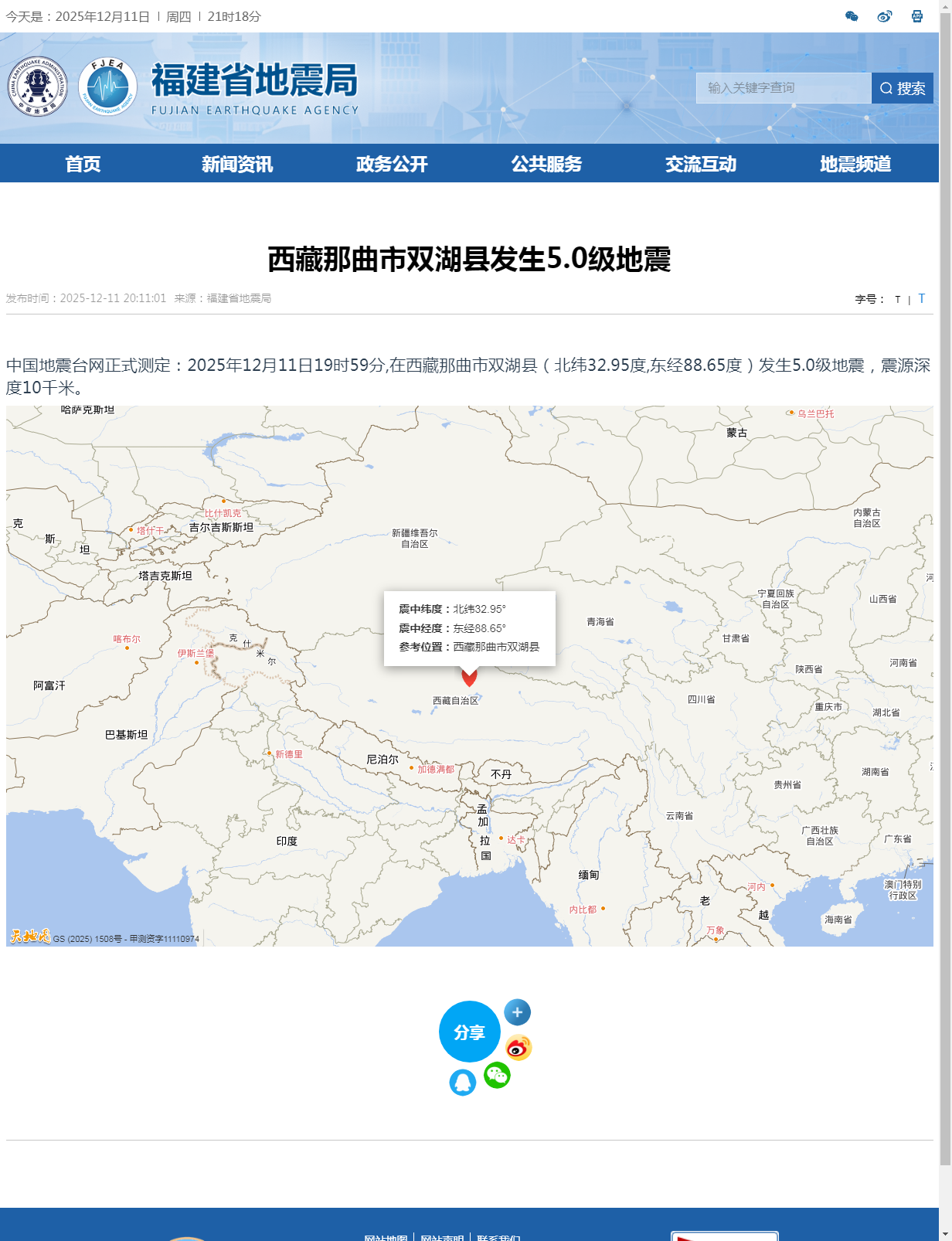Click the 巴基斯坦 label on map
This screenshot has height=1241, width=952.
coord(126,735)
